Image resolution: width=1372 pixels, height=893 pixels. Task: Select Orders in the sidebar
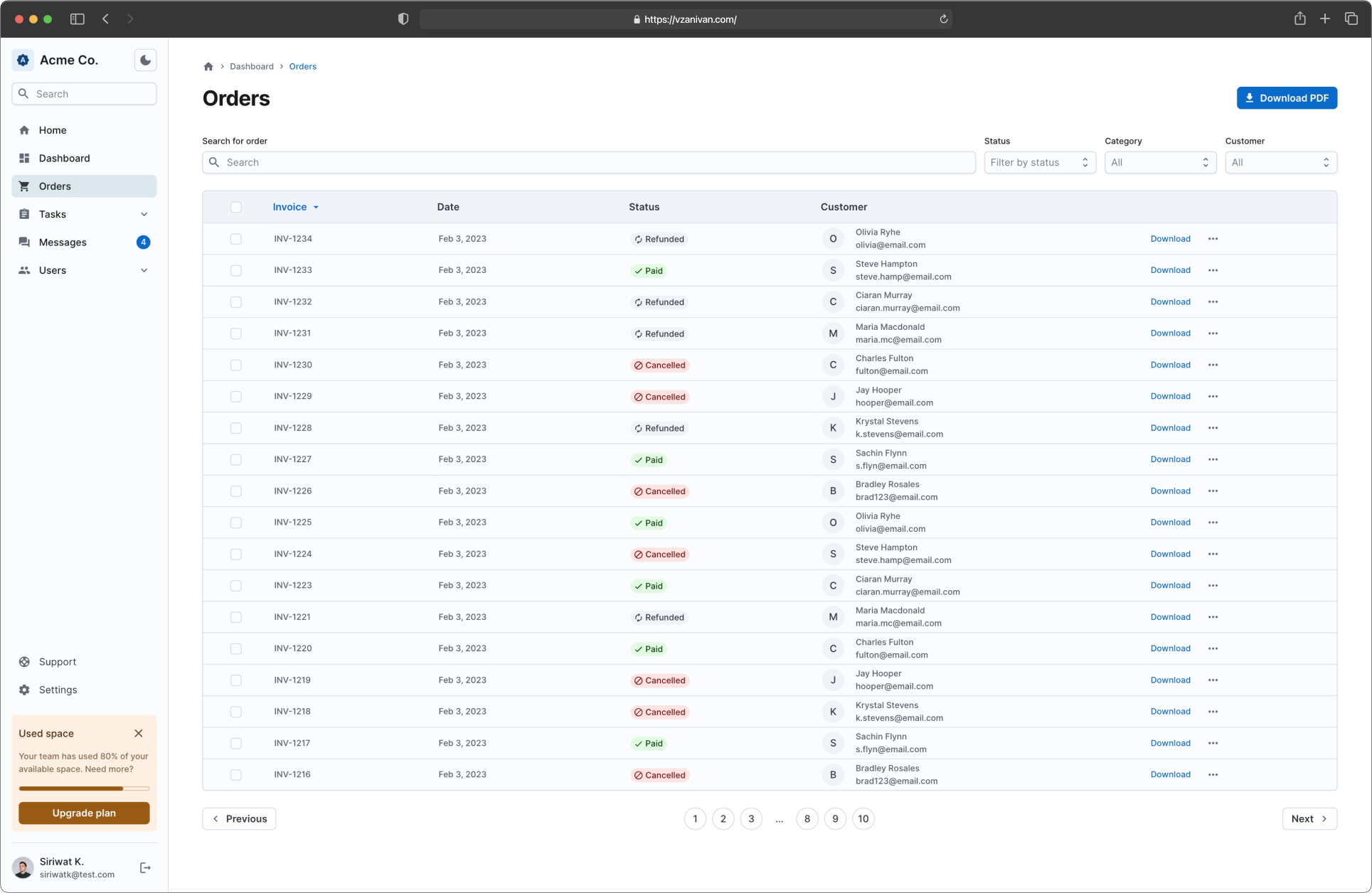(x=84, y=186)
